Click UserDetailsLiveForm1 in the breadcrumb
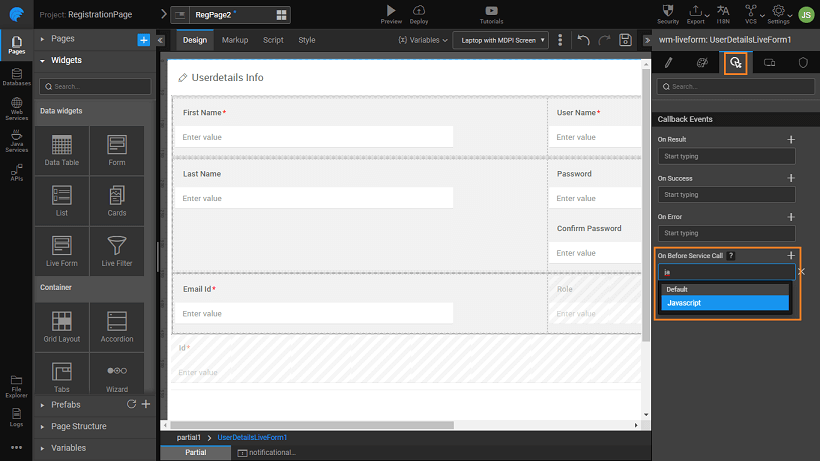Screen dimensions: 820x461 [251, 437]
